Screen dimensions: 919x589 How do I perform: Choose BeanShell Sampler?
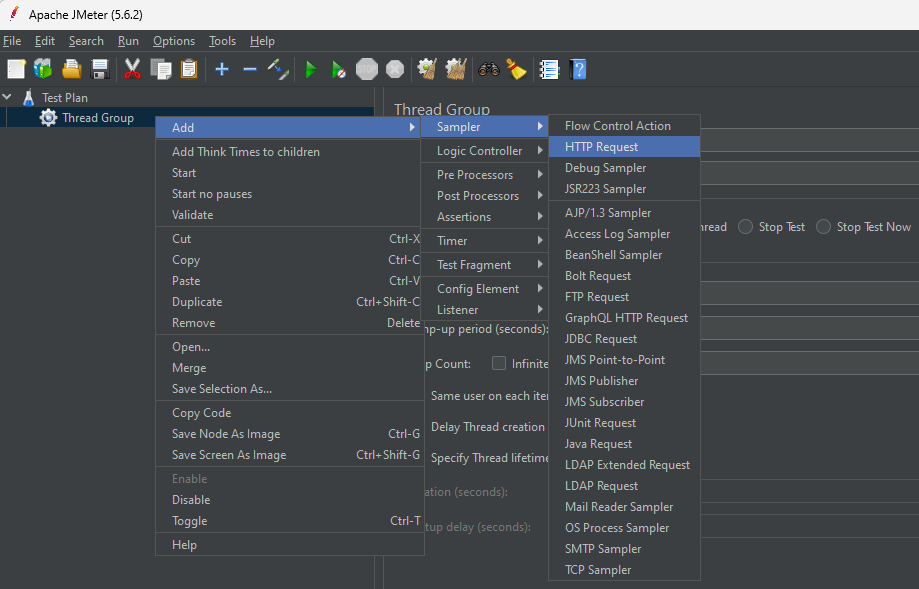(x=624, y=255)
